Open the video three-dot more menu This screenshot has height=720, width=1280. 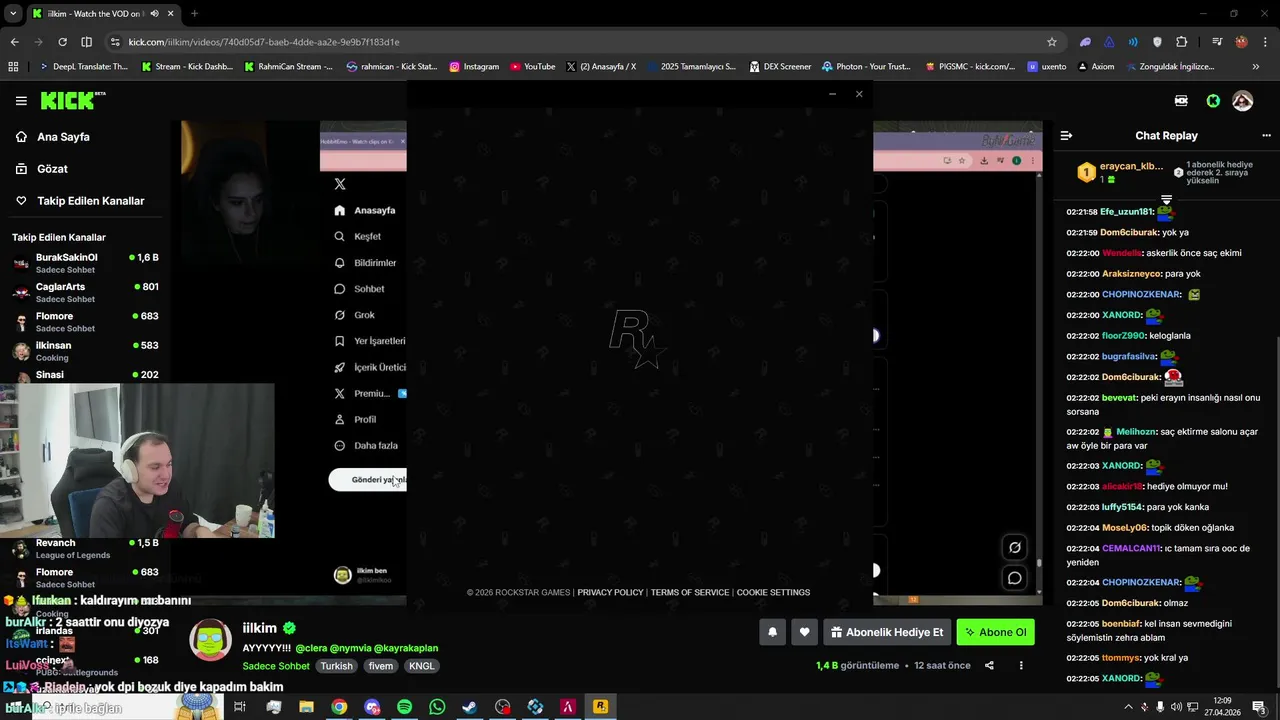1021,665
